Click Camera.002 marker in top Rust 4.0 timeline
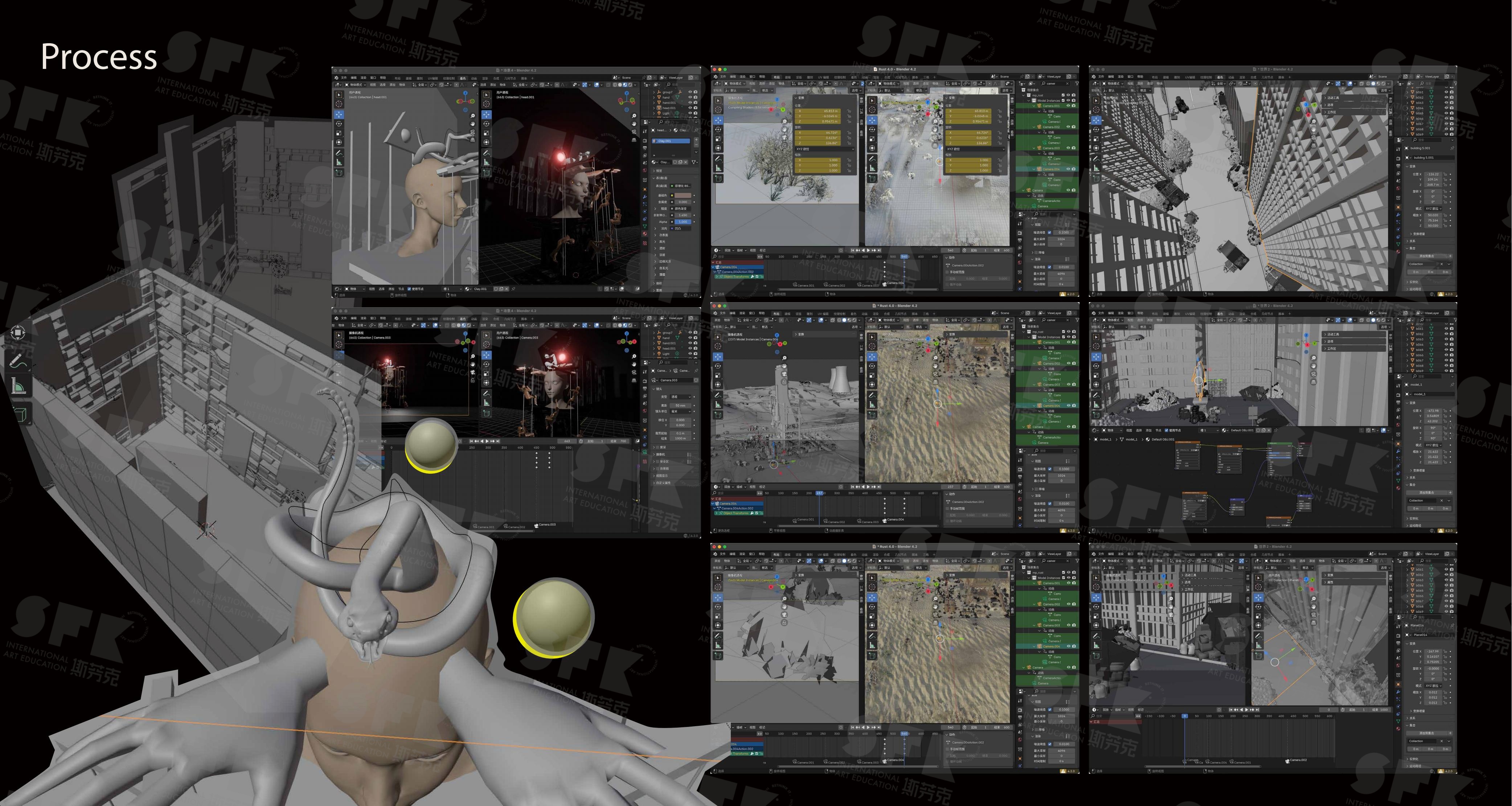 pos(835,285)
